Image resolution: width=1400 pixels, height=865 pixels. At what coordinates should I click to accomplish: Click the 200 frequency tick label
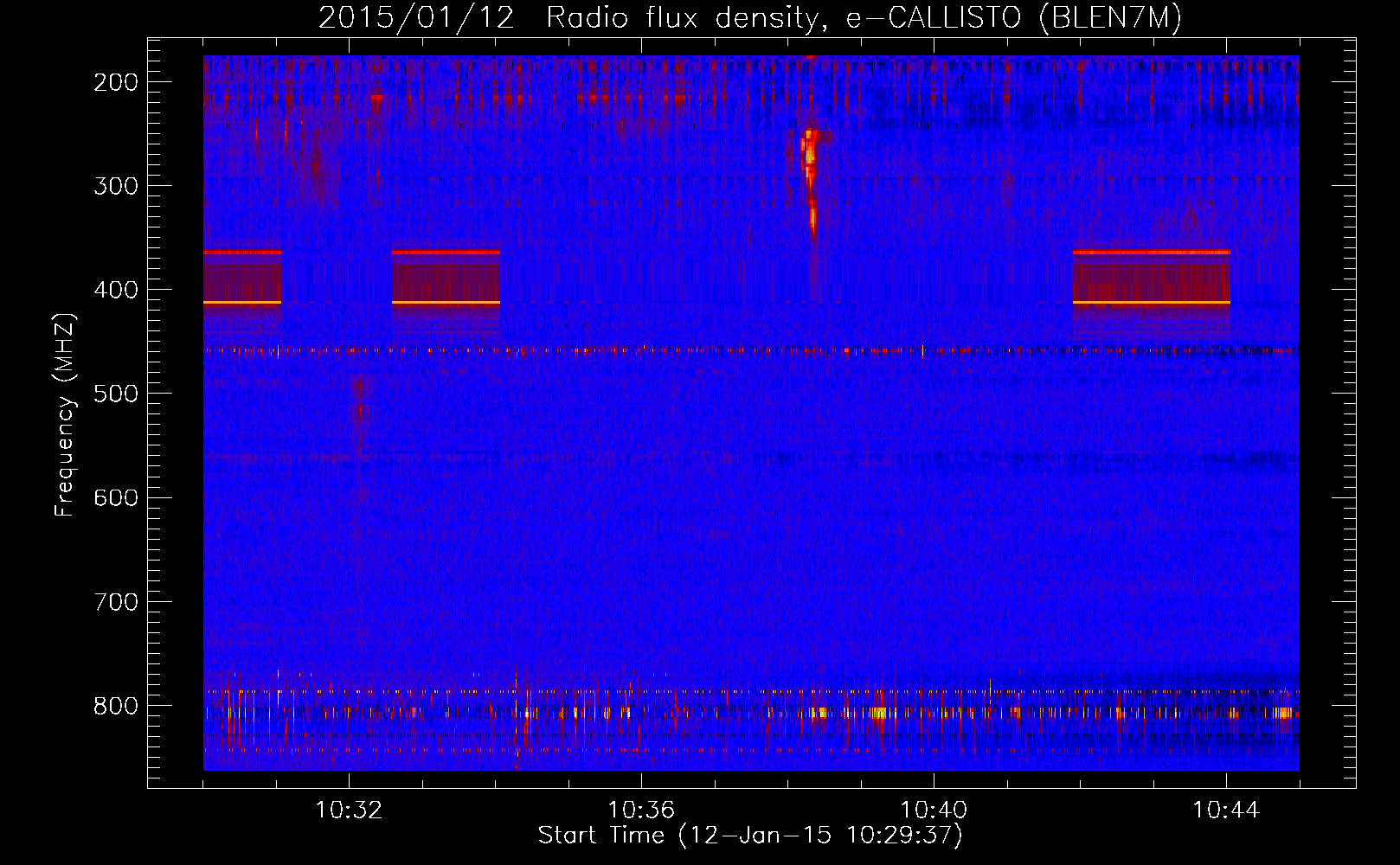(x=116, y=82)
